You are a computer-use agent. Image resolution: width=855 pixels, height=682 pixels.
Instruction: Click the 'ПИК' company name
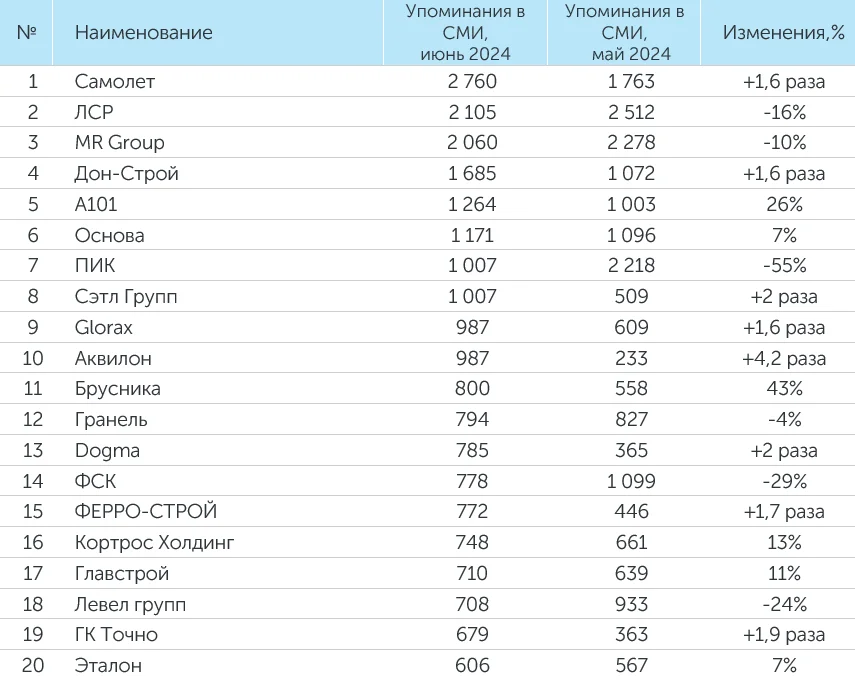[x=94, y=266]
